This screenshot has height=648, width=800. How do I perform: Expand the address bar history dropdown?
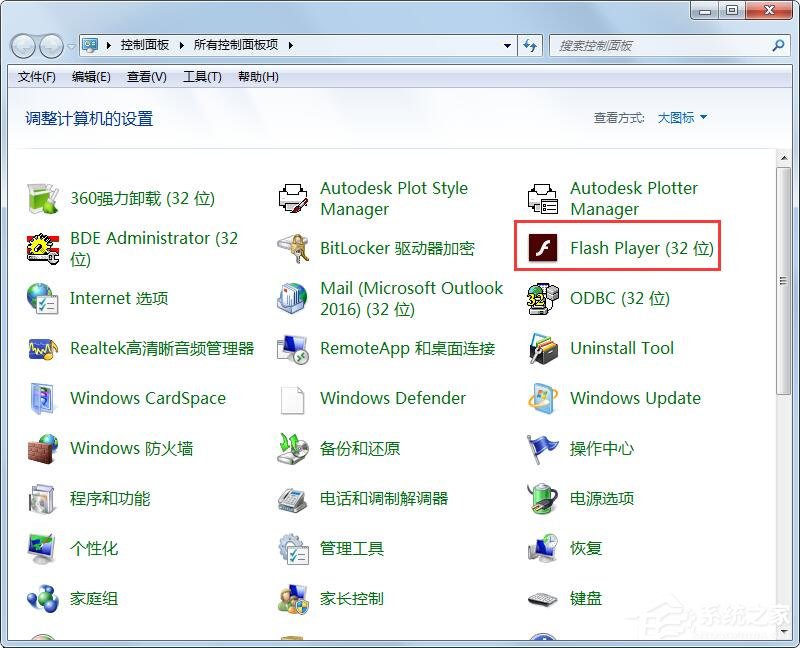[506, 45]
